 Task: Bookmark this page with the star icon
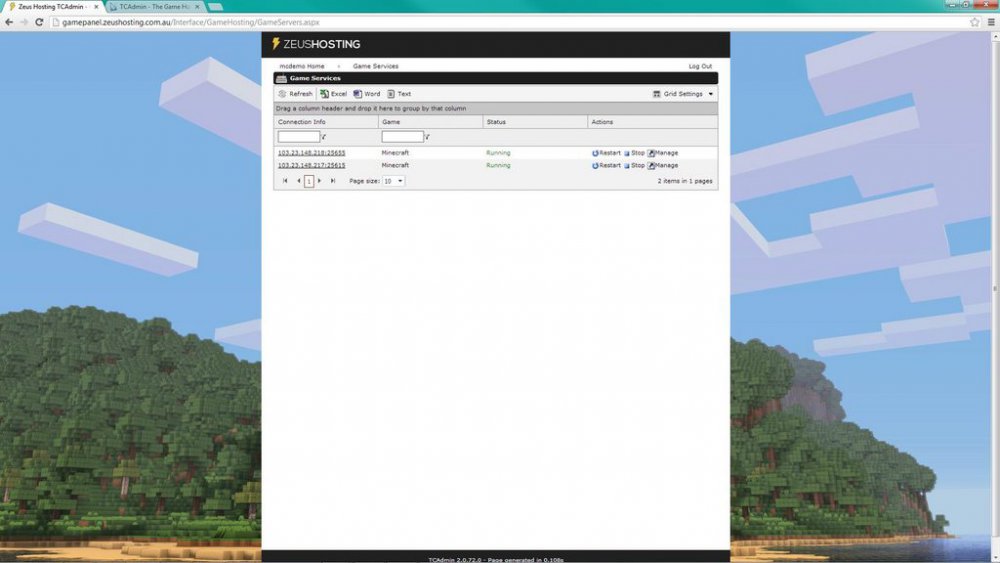coord(974,22)
